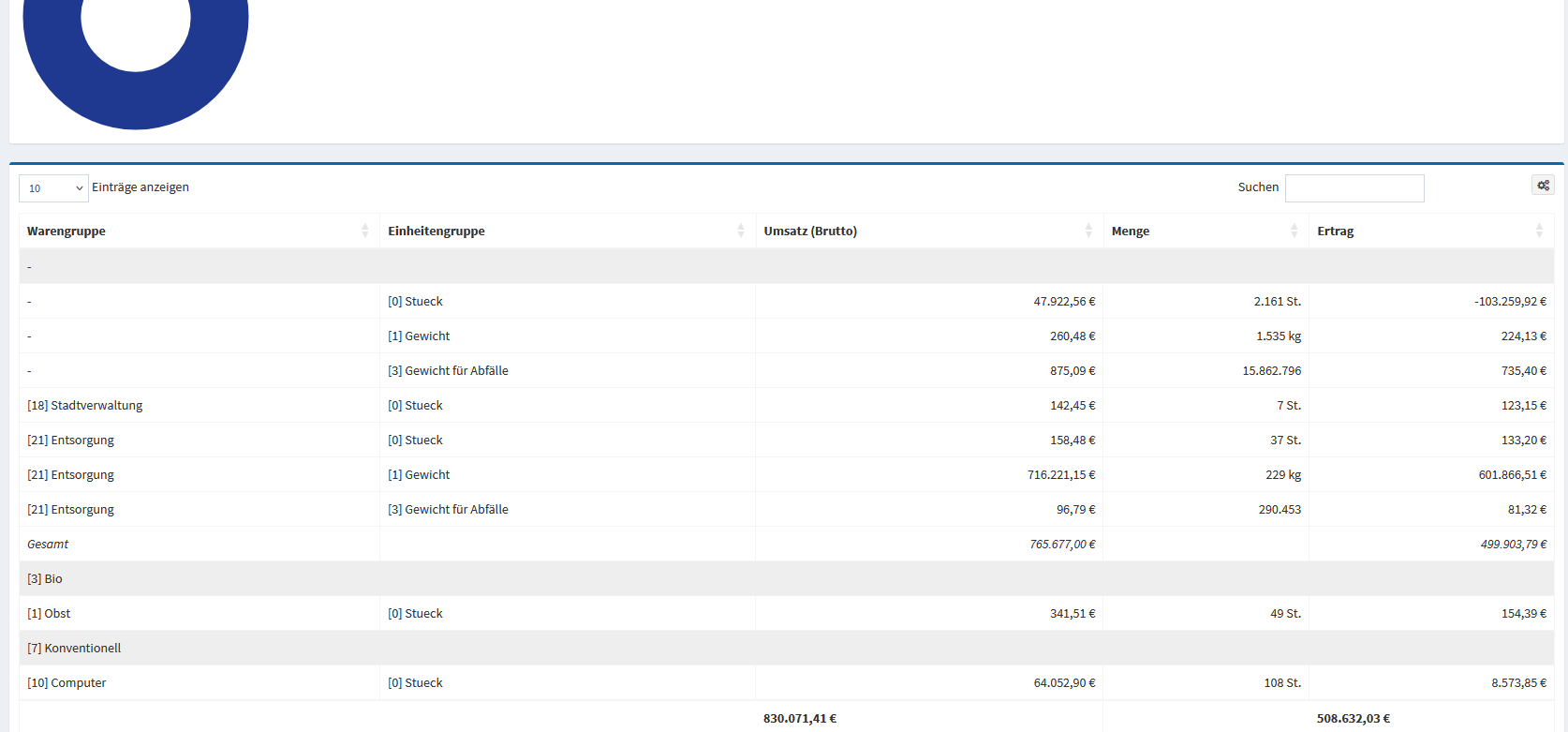The width and height of the screenshot is (1568, 732).
Task: Click into the Suchen search field
Action: click(x=1354, y=188)
